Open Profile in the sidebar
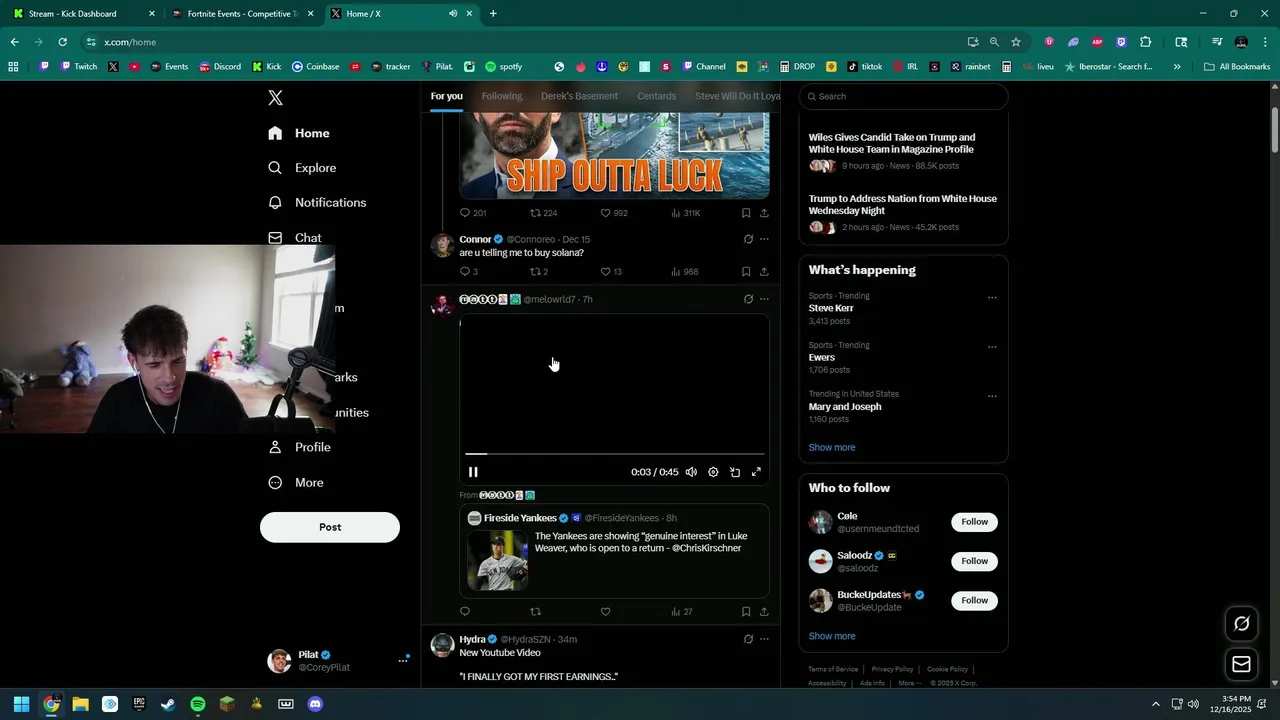Screen dimensions: 1280x720 point(299,447)
